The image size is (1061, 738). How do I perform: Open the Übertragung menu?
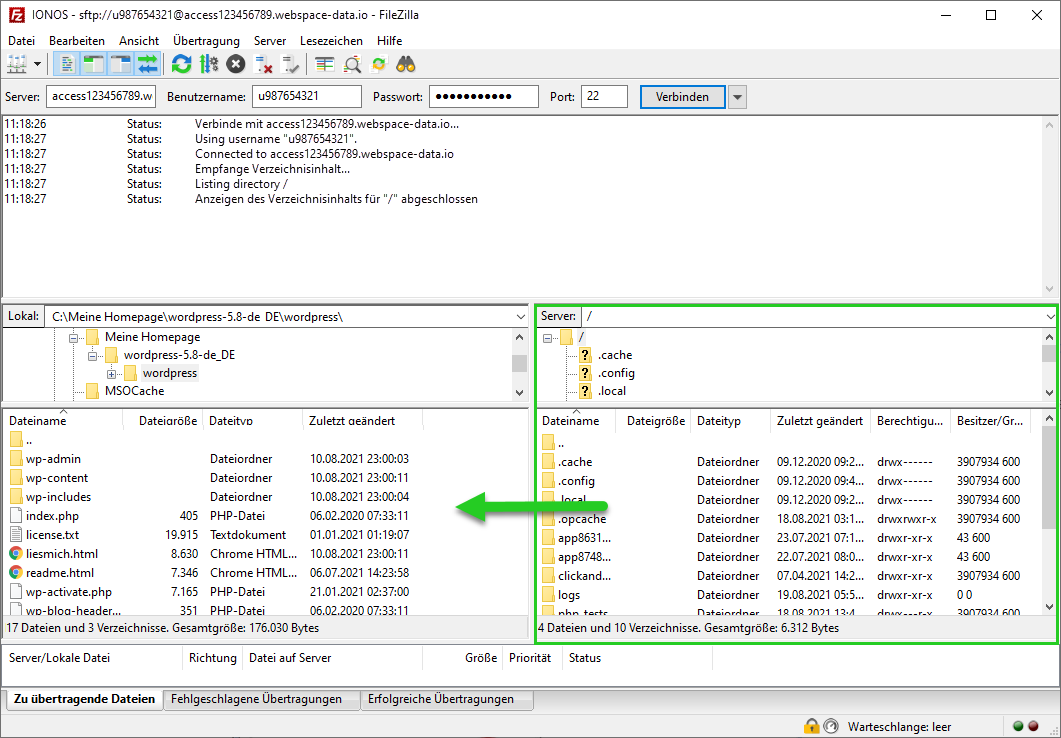tap(206, 41)
